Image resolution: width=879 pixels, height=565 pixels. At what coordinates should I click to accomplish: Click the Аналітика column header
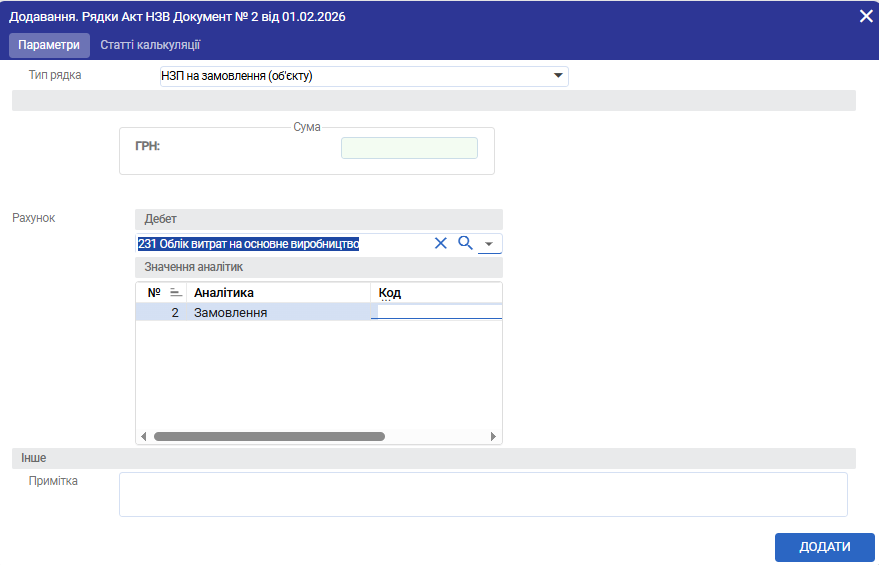[x=277, y=292]
